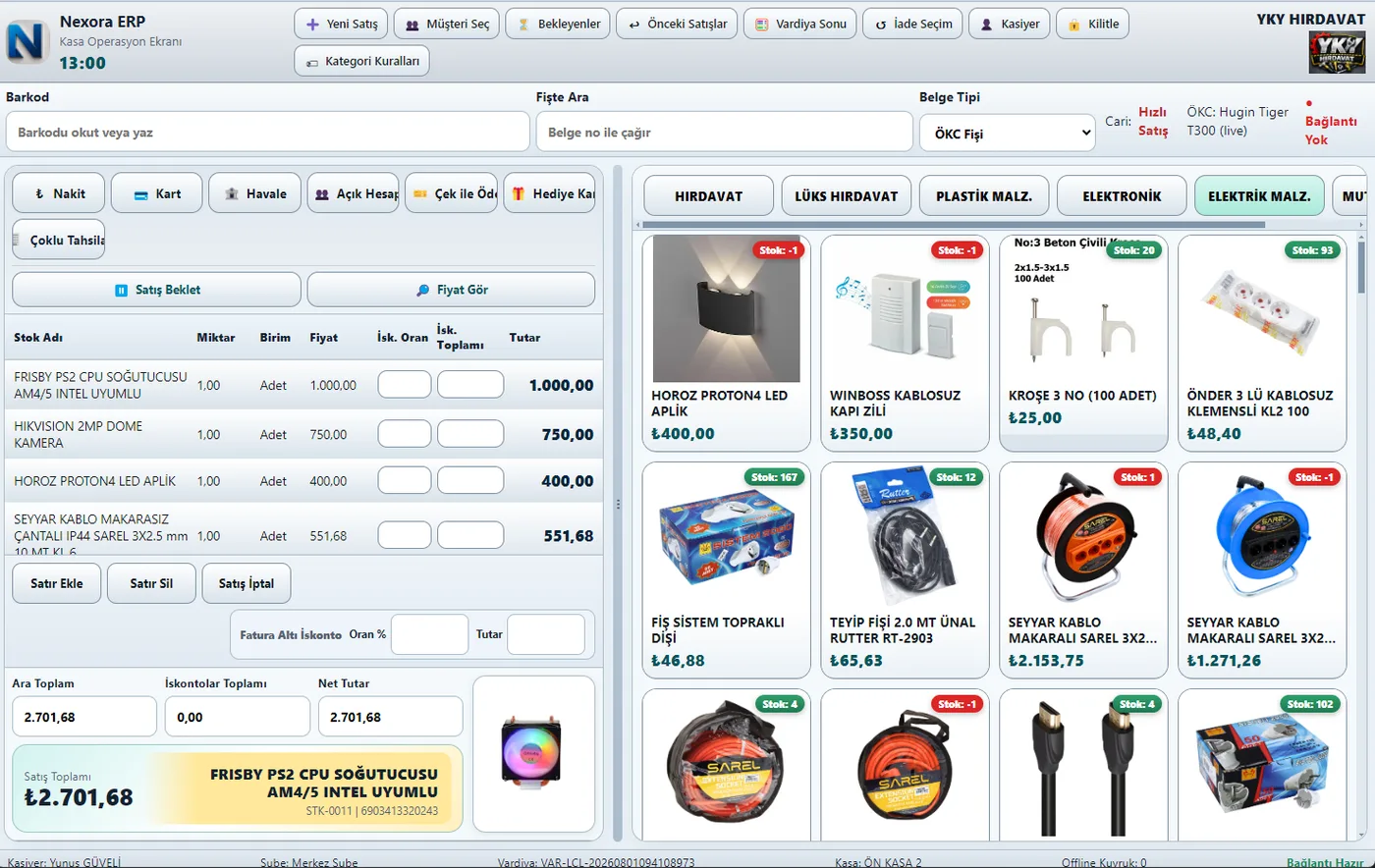Image resolution: width=1375 pixels, height=868 pixels.
Task: View Önceki Satışlar previous sales
Action: point(677,24)
